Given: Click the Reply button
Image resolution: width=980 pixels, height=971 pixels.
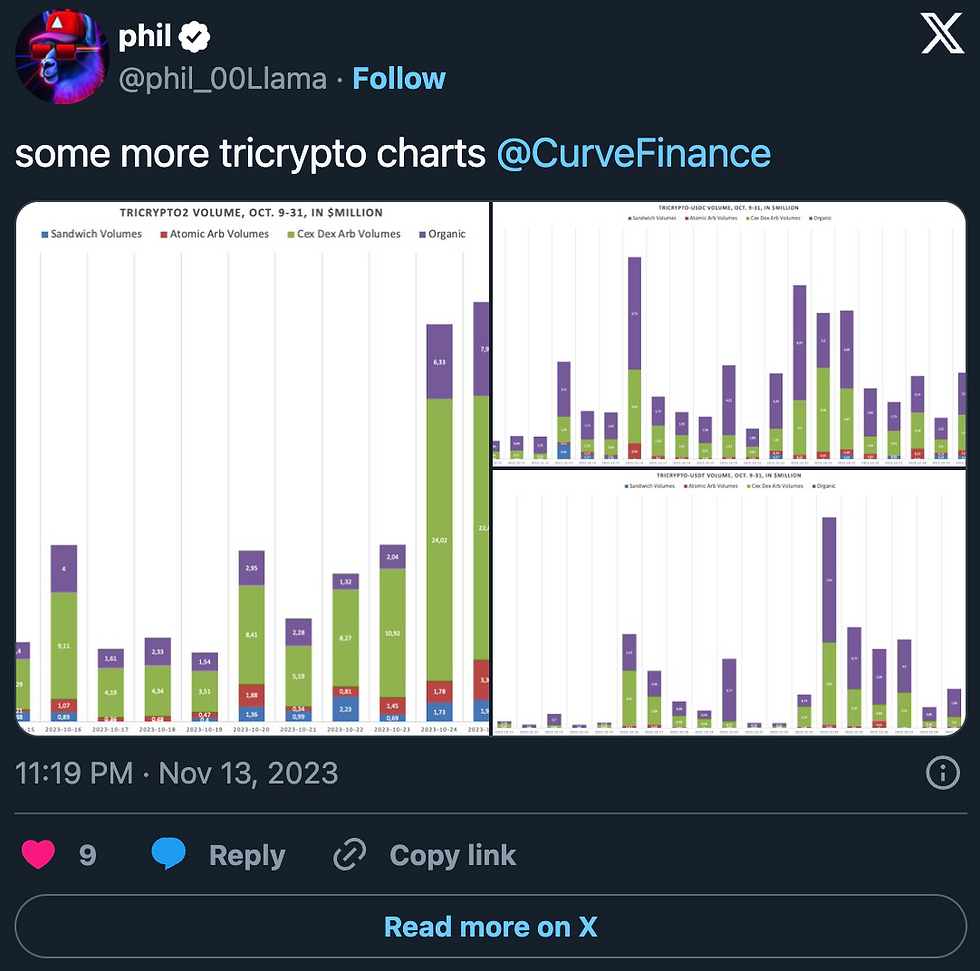Looking at the screenshot, I should point(247,854).
